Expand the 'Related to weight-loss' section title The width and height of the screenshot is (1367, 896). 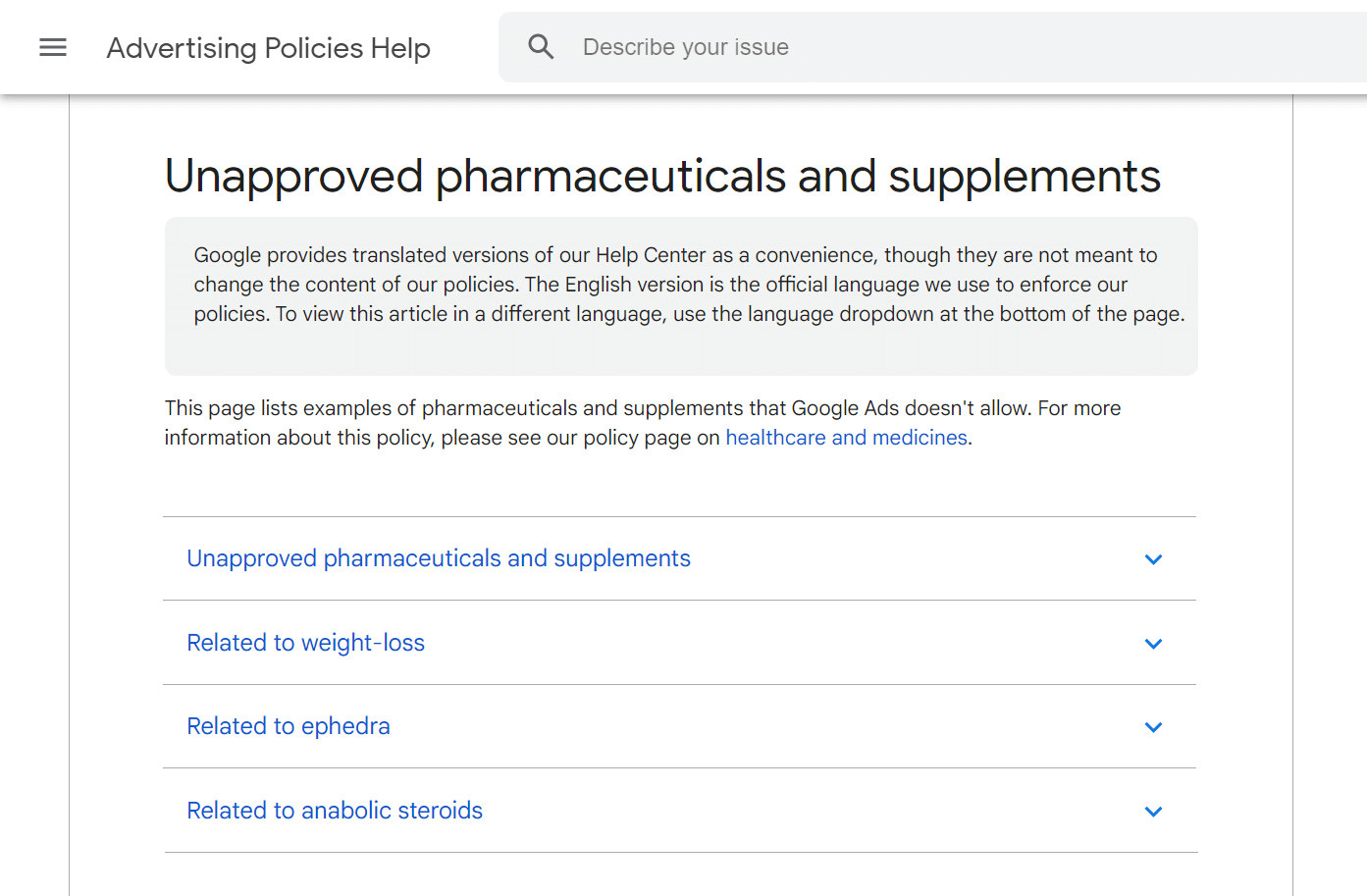[x=305, y=643]
